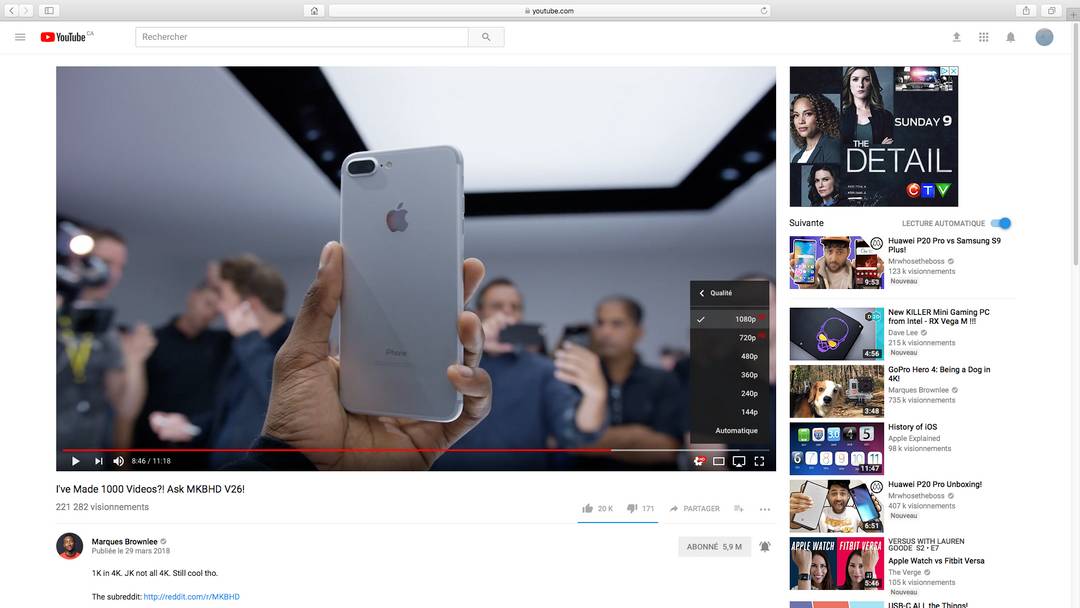Open more actions three-dot menu
This screenshot has width=1080, height=608.
765,510
